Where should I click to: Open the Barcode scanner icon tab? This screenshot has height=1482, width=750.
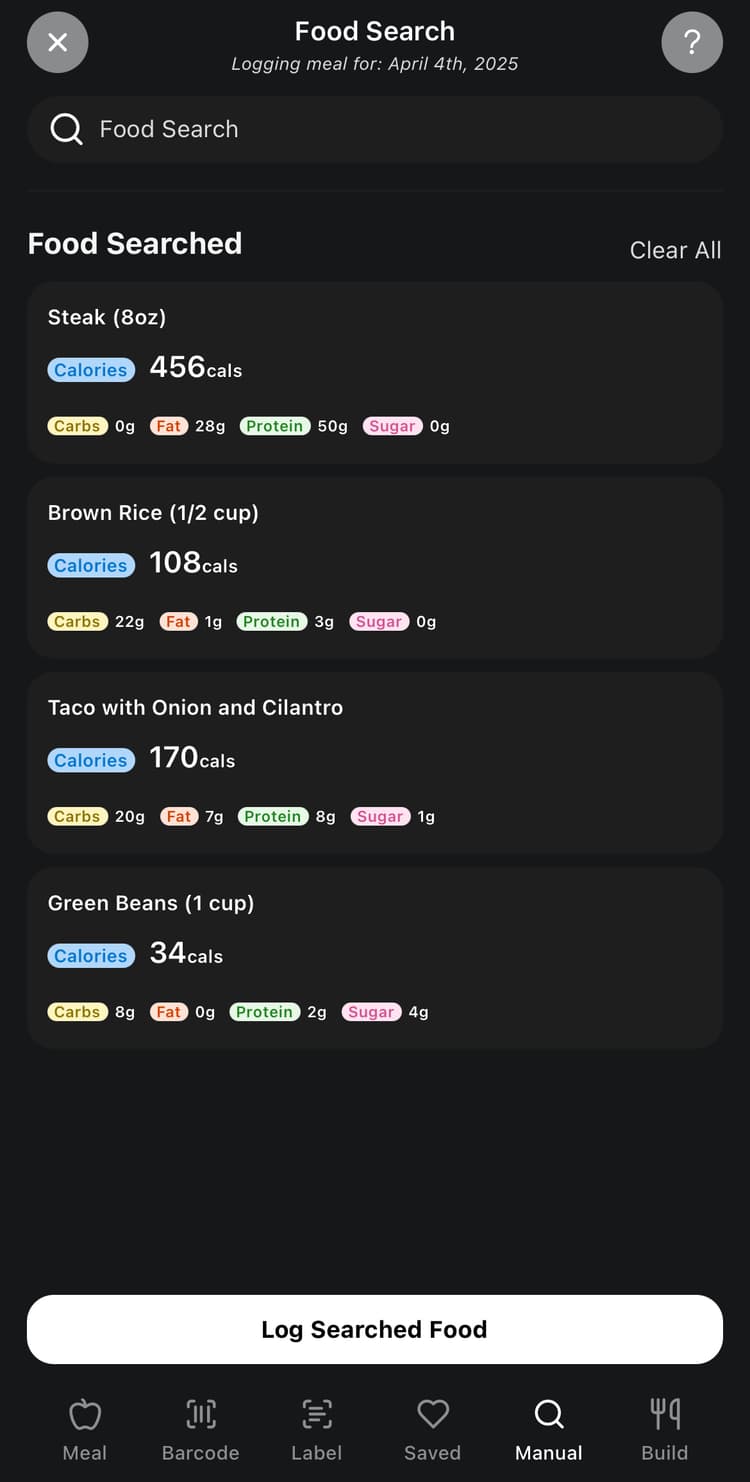(200, 1430)
